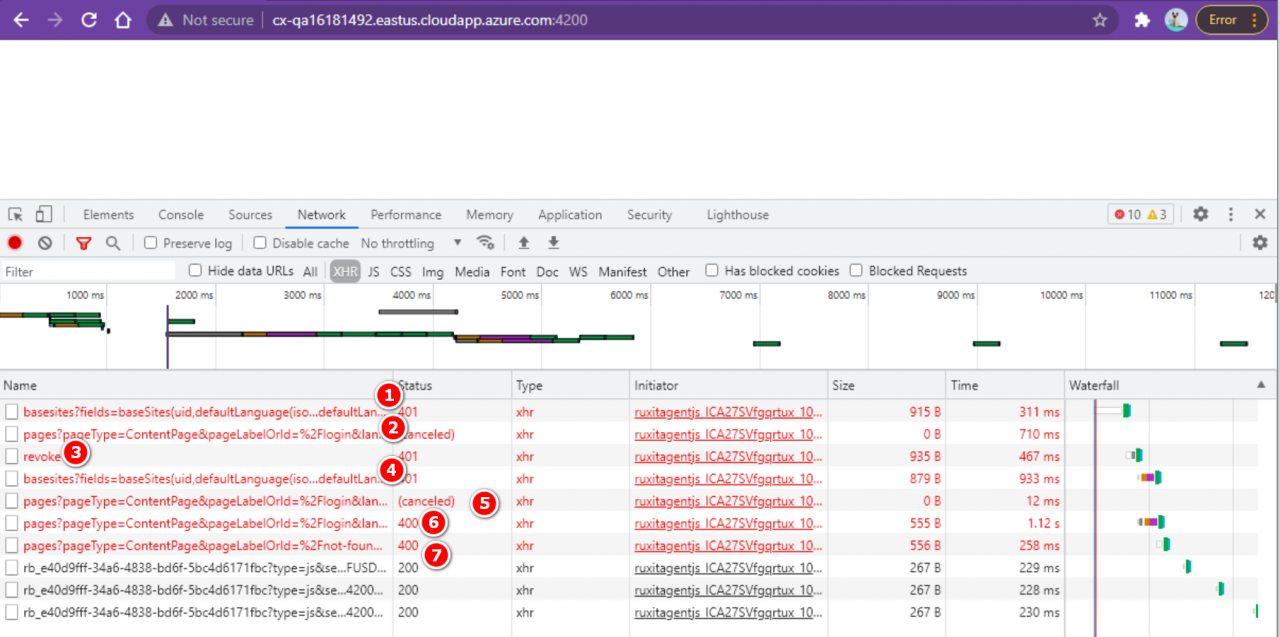Switch to the Console tab
1280x637 pixels.
(x=181, y=215)
